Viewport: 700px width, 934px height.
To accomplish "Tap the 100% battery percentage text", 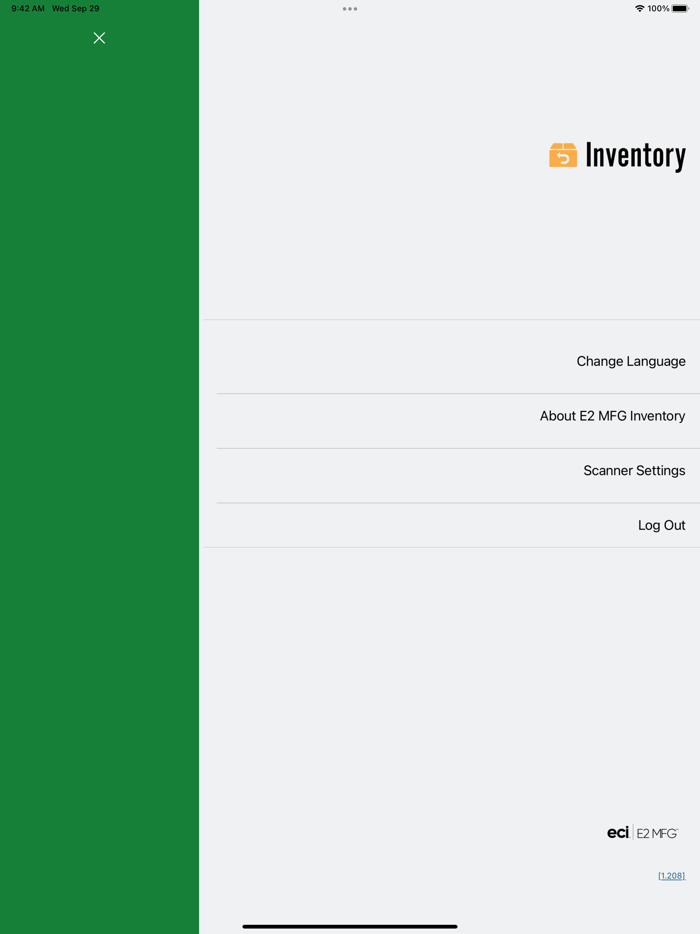I will [658, 8].
